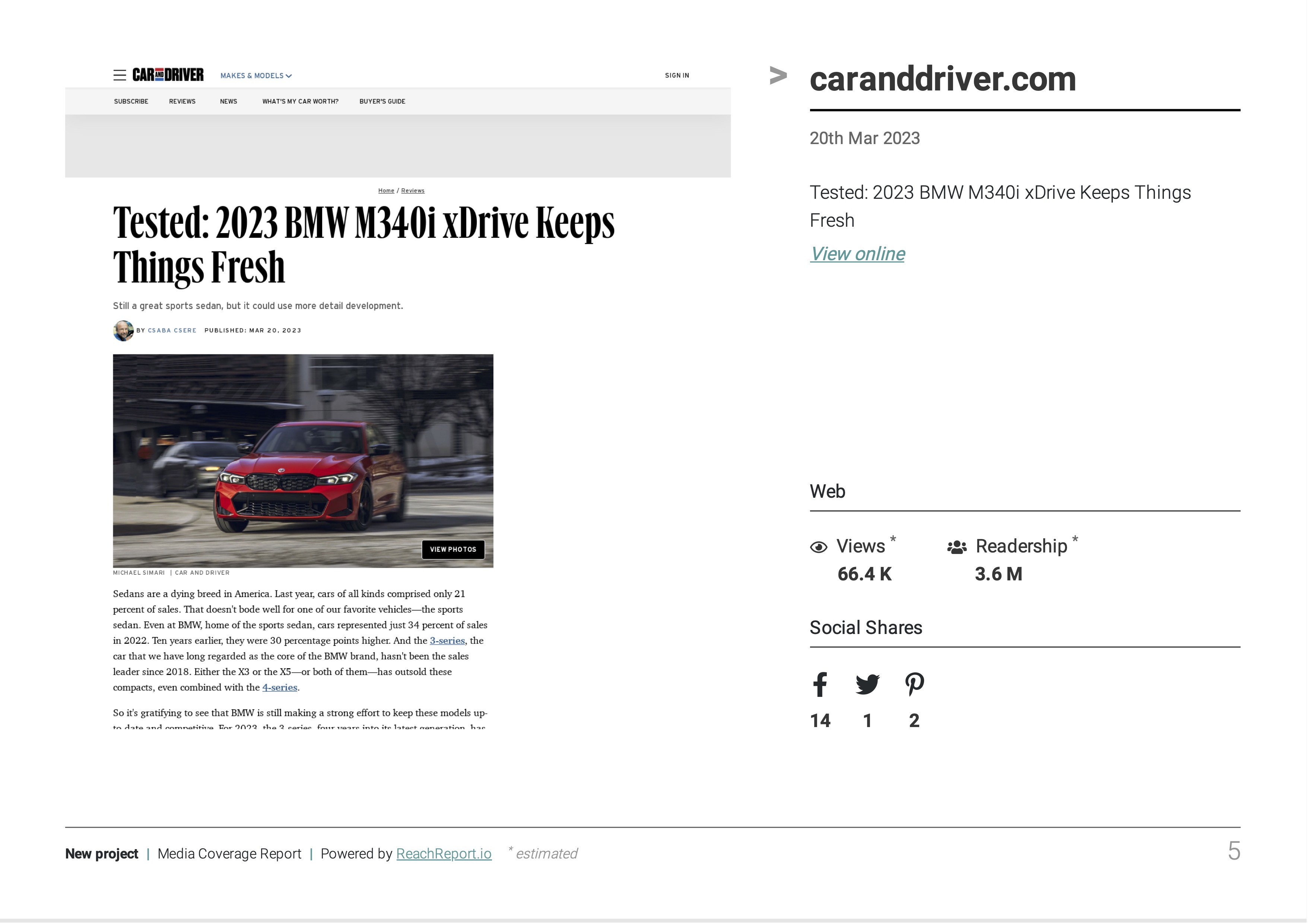Click the red BMW article photo
The width and height of the screenshot is (1308, 924).
point(303,461)
